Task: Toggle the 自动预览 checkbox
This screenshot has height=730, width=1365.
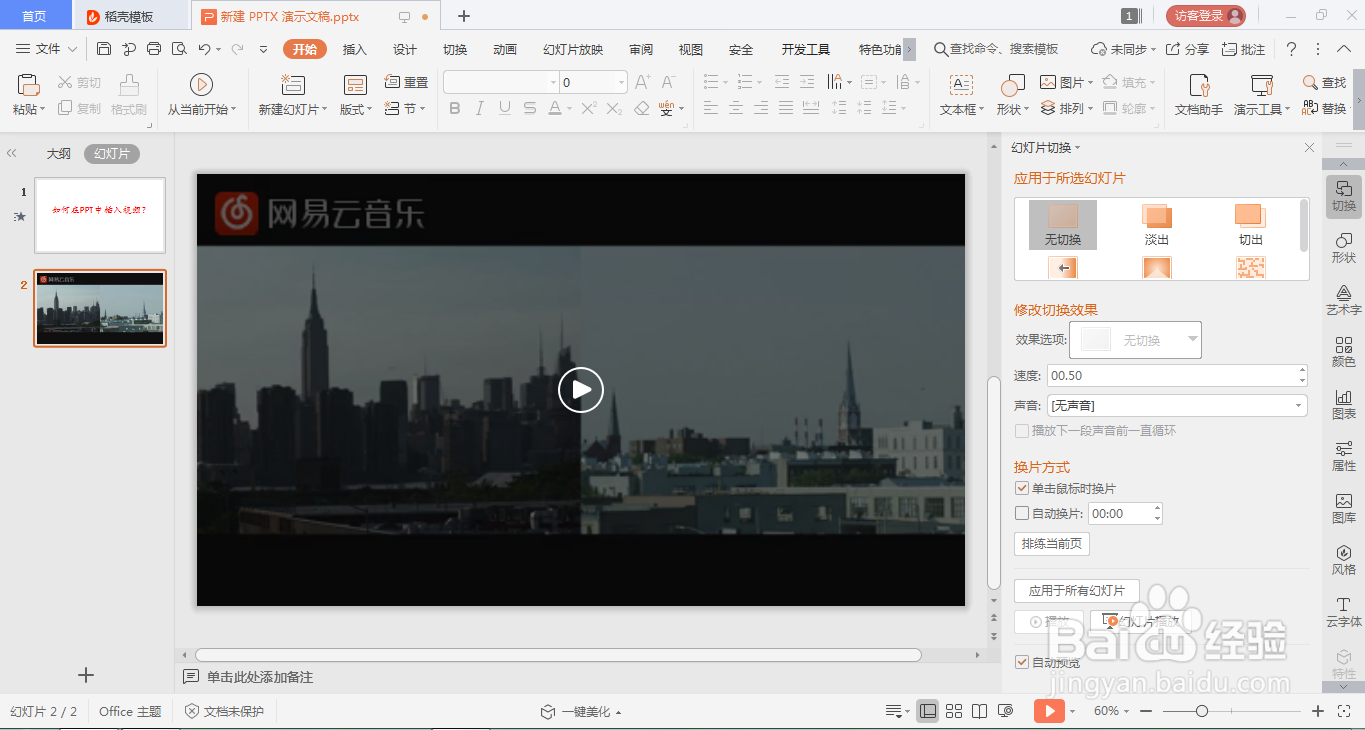Action: tap(1022, 662)
